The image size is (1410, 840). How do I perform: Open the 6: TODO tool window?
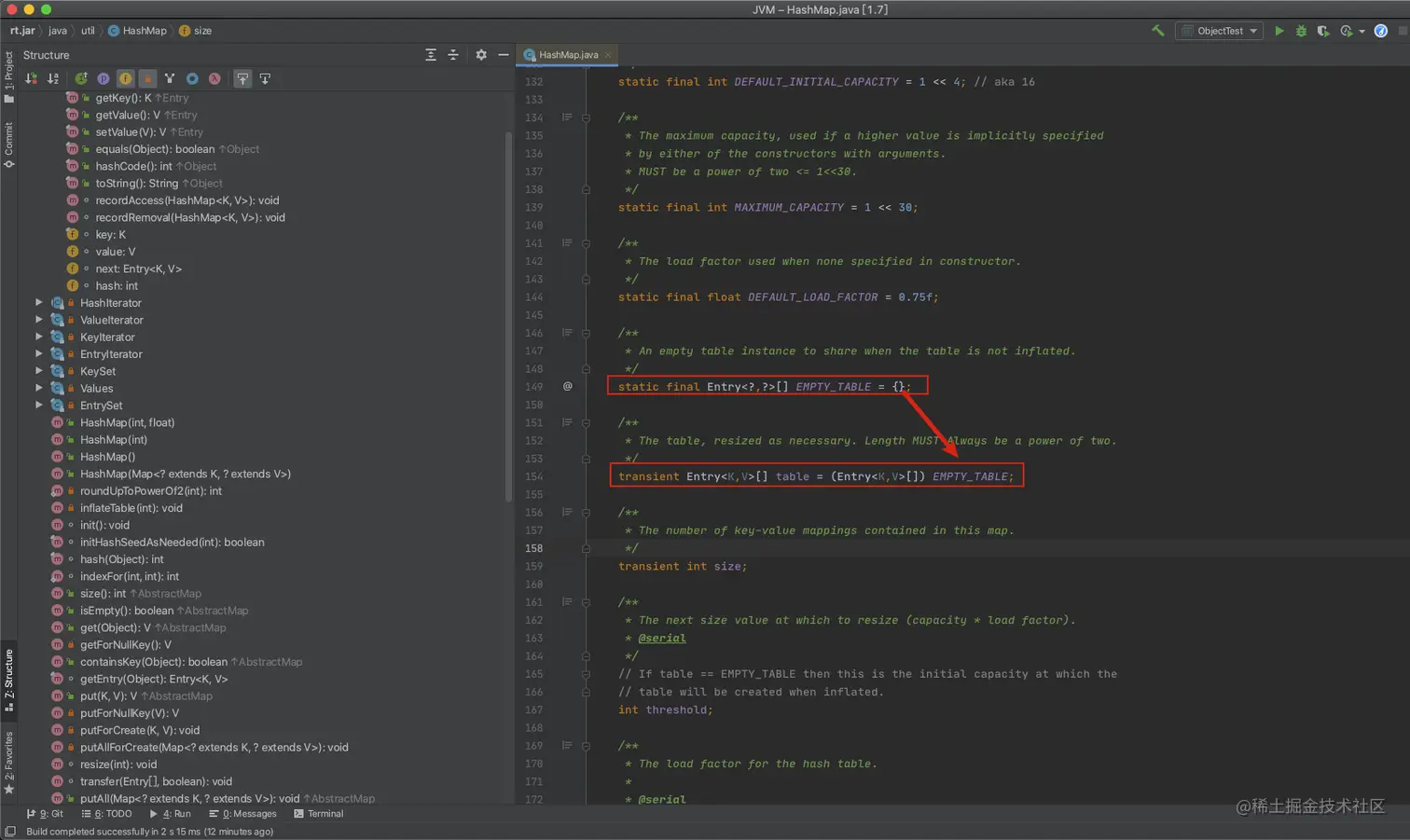[106, 814]
